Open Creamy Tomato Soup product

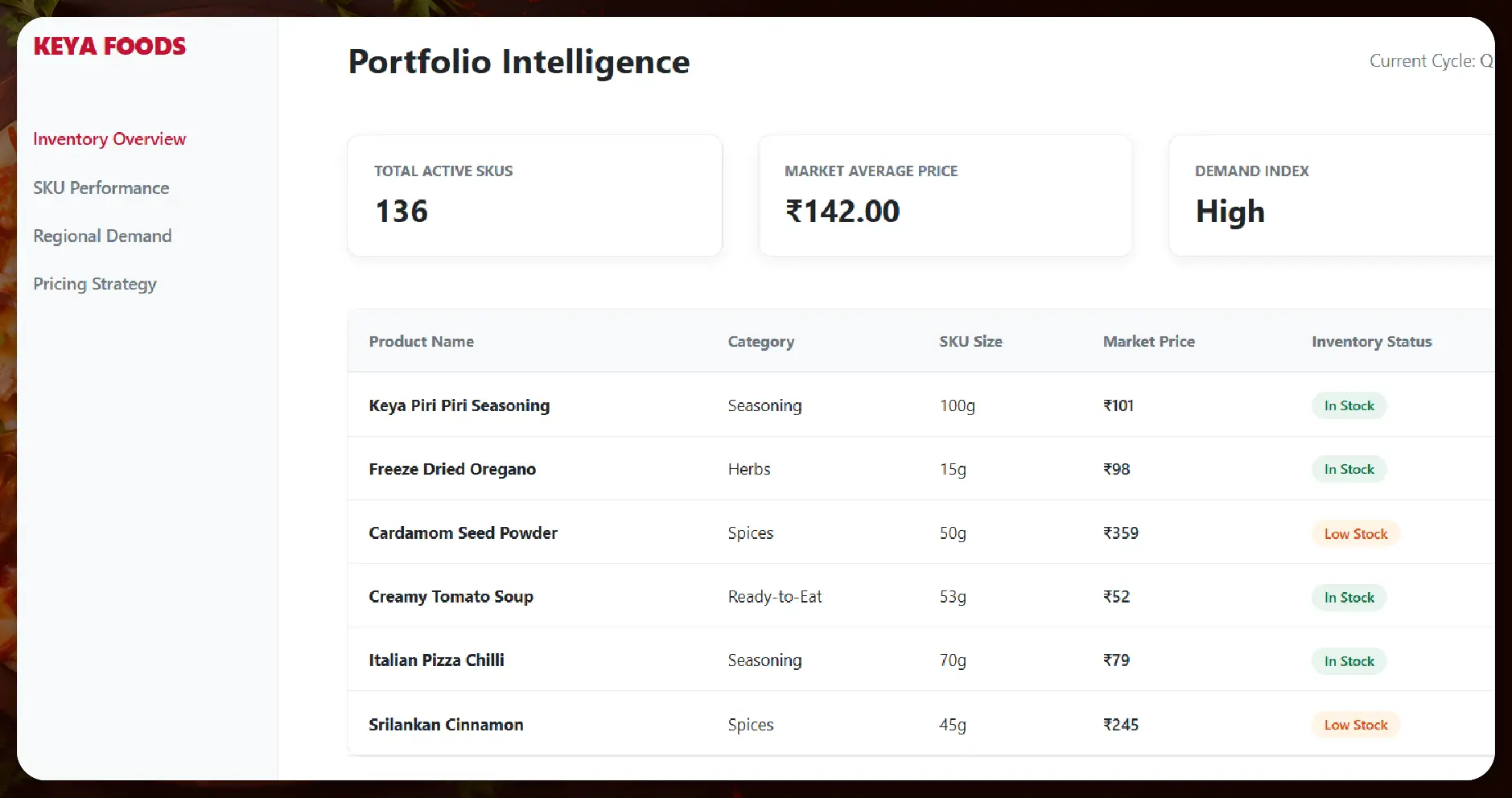coord(451,597)
